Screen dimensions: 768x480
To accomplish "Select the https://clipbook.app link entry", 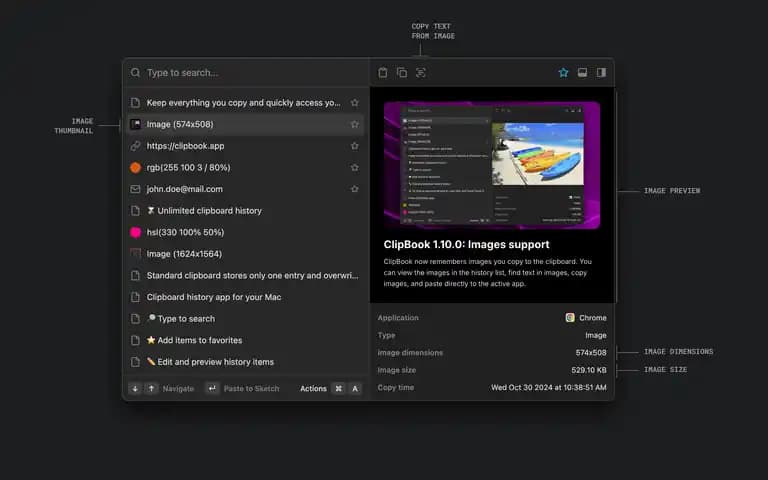I will coord(245,145).
